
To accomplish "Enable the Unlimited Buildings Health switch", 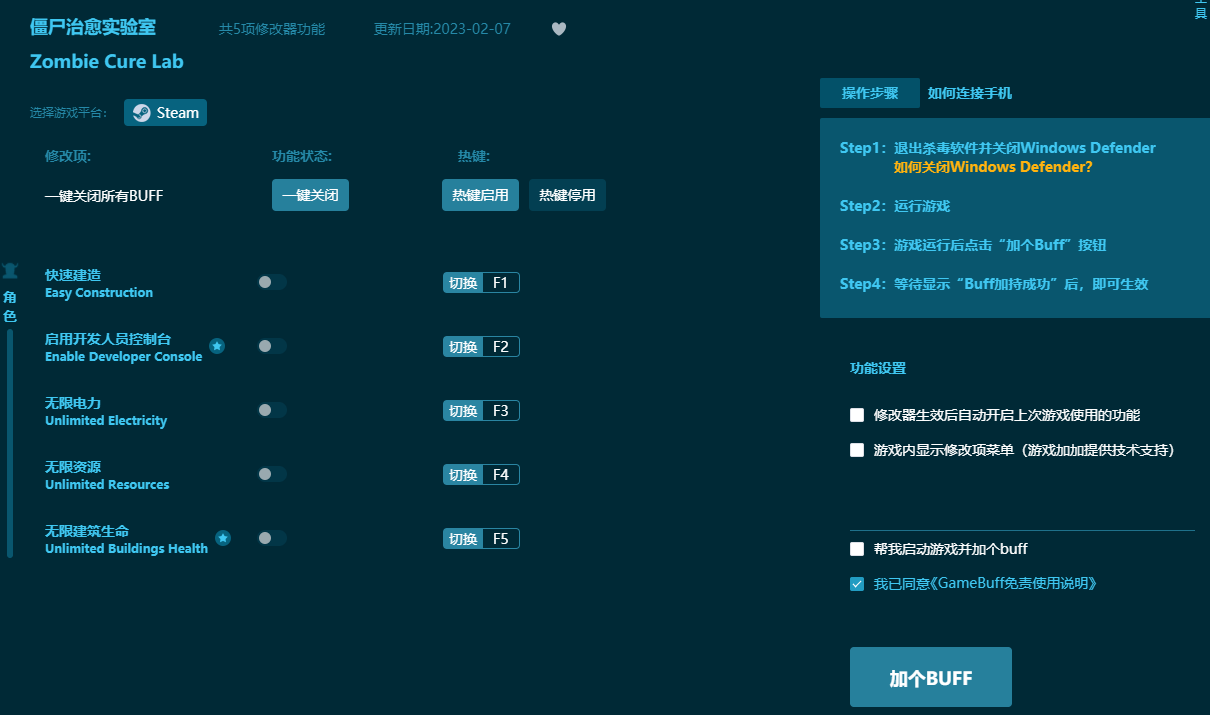I will tap(272, 538).
